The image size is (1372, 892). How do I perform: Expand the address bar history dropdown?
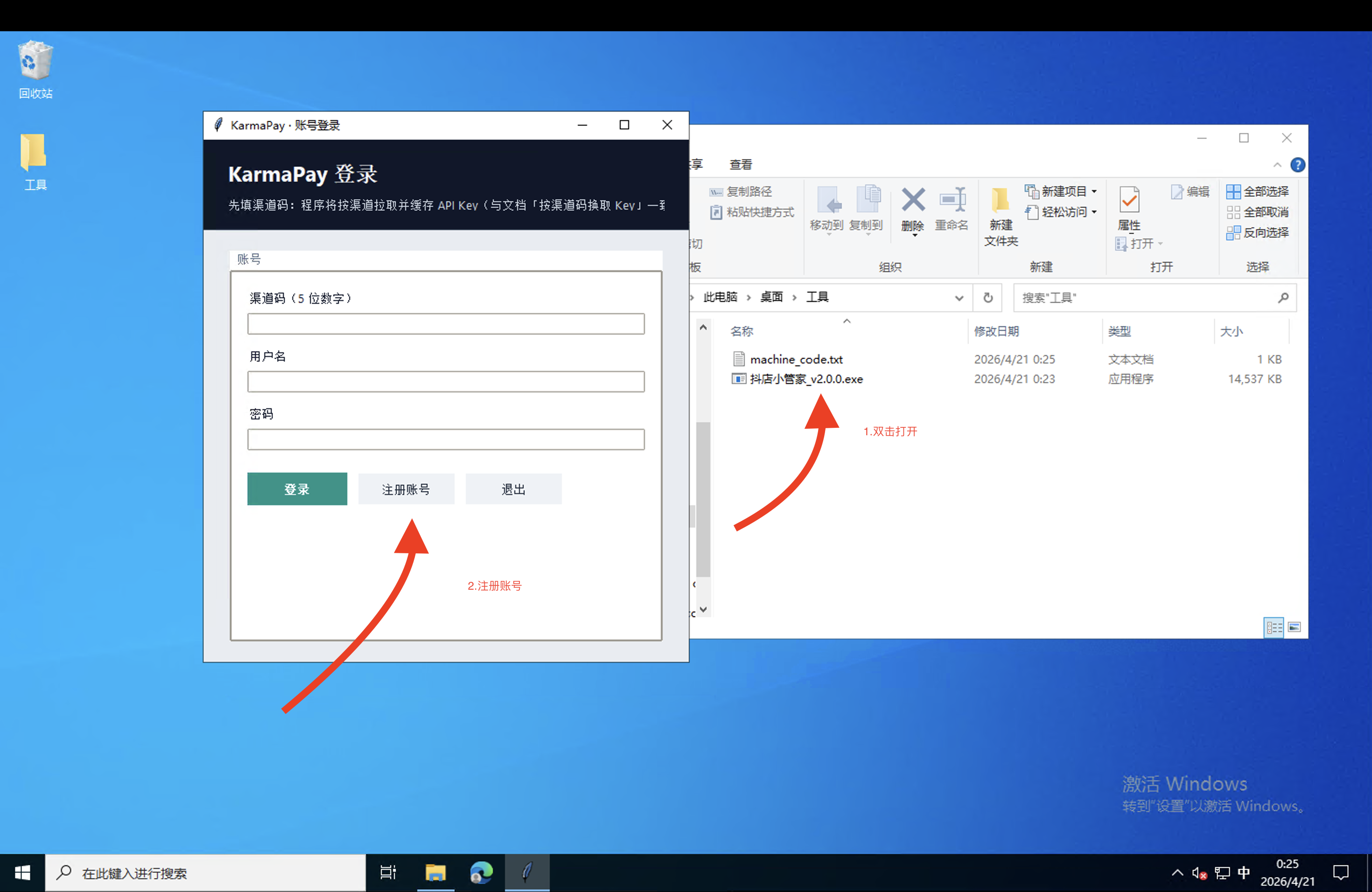point(959,298)
